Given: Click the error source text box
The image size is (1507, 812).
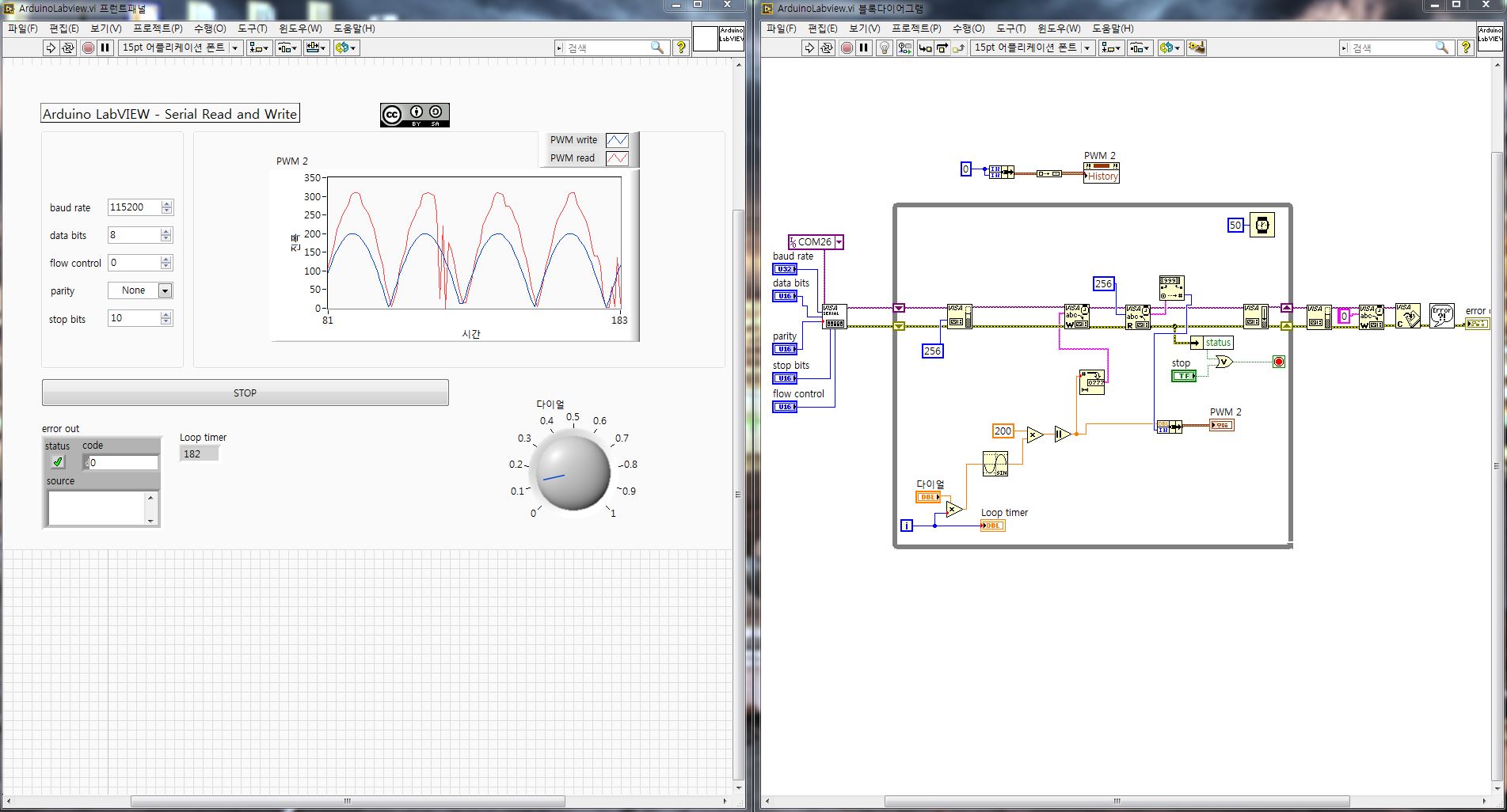Looking at the screenshot, I should click(97, 508).
